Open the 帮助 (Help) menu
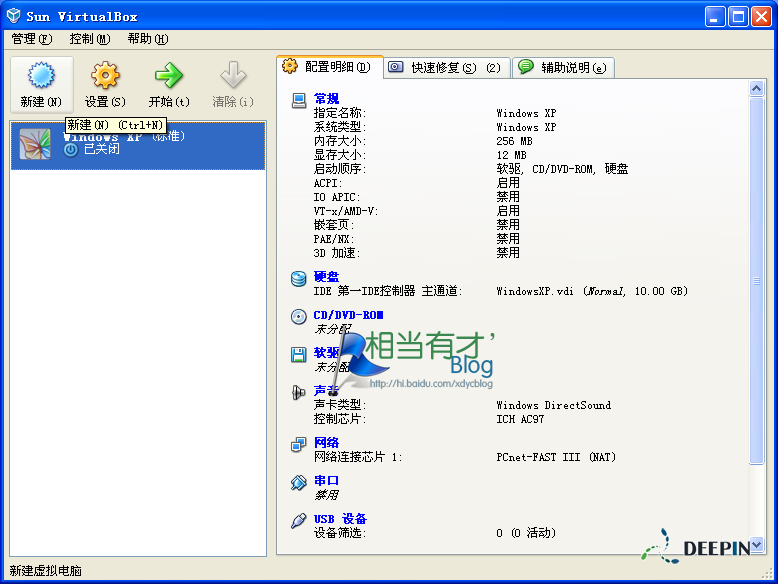 point(147,39)
